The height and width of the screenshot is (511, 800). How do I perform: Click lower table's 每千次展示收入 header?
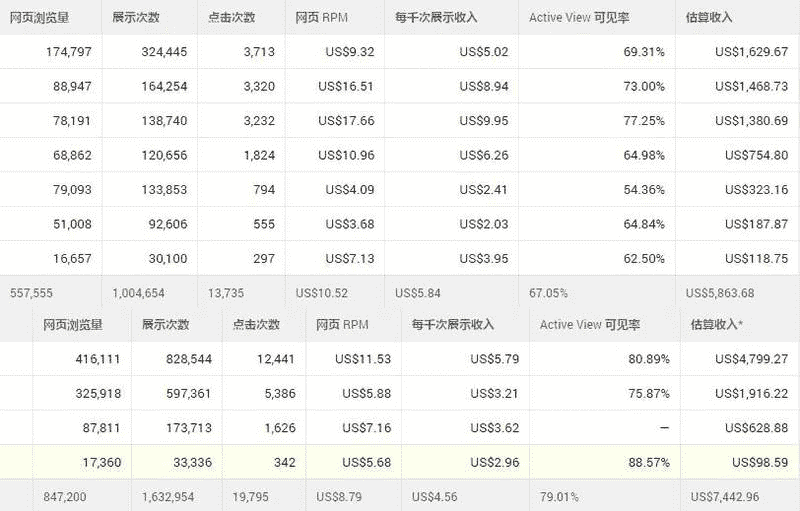point(452,325)
